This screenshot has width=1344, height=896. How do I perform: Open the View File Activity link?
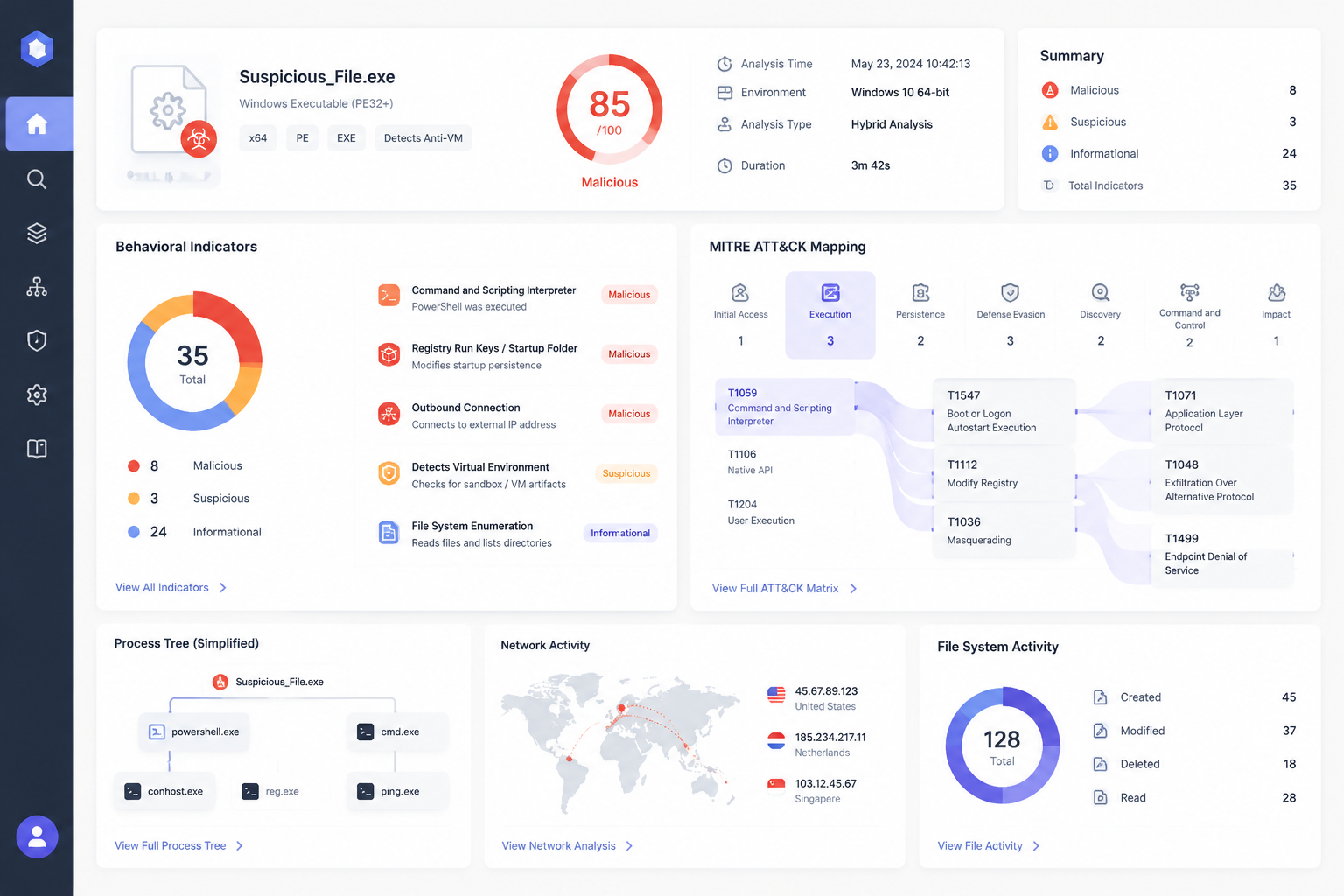pos(989,846)
